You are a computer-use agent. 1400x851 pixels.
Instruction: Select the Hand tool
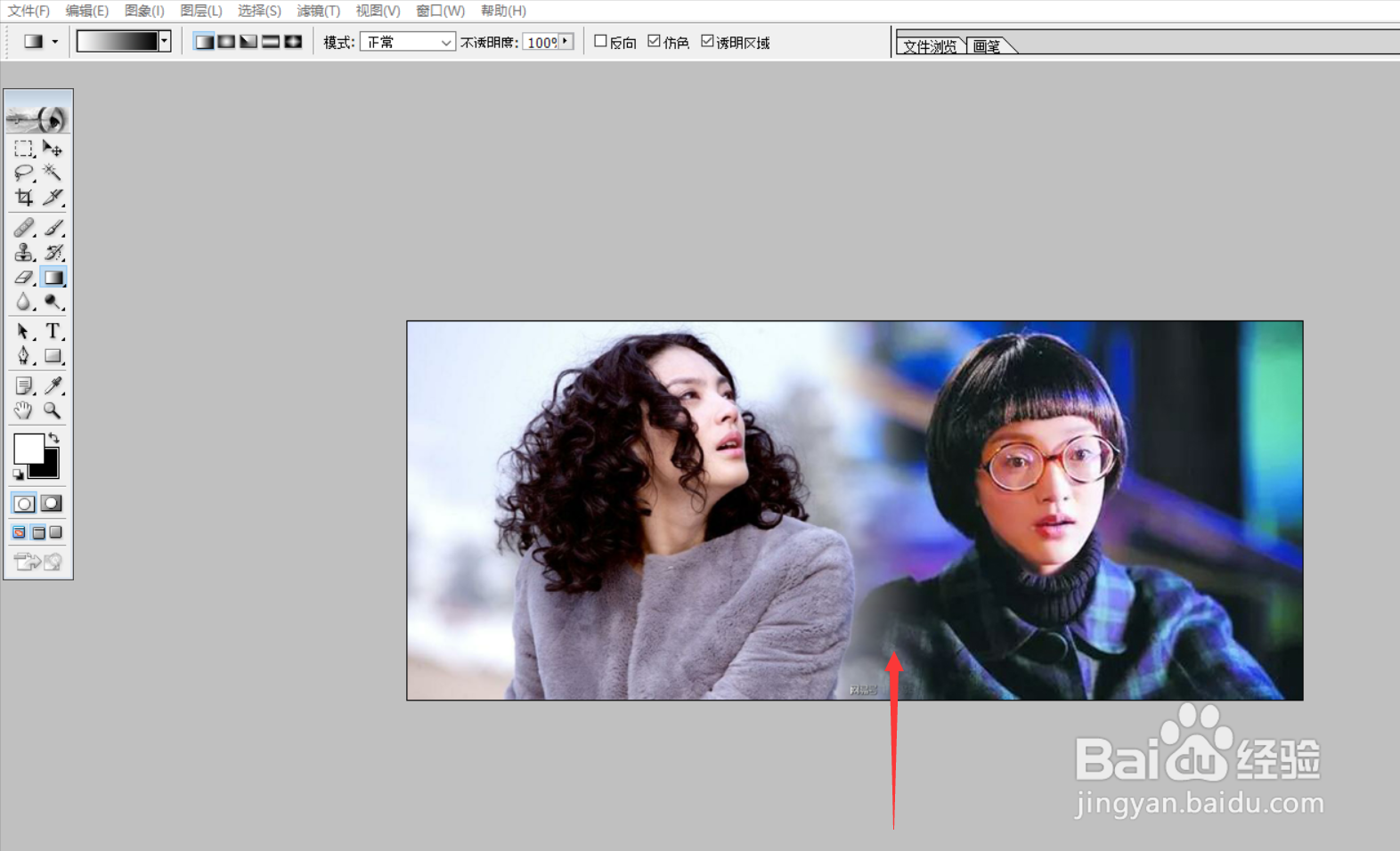pos(24,410)
